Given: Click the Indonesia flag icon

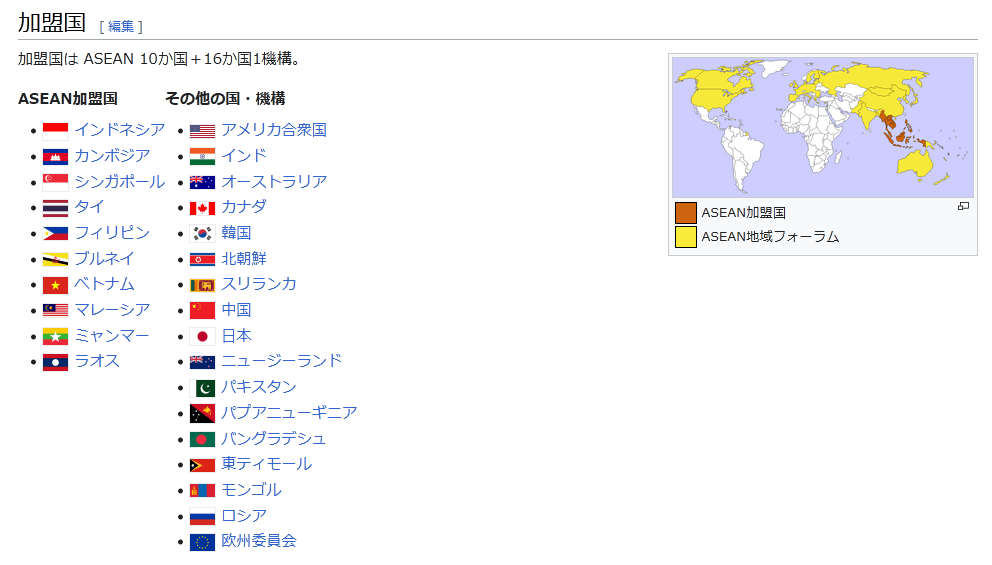Looking at the screenshot, I should coord(55,130).
